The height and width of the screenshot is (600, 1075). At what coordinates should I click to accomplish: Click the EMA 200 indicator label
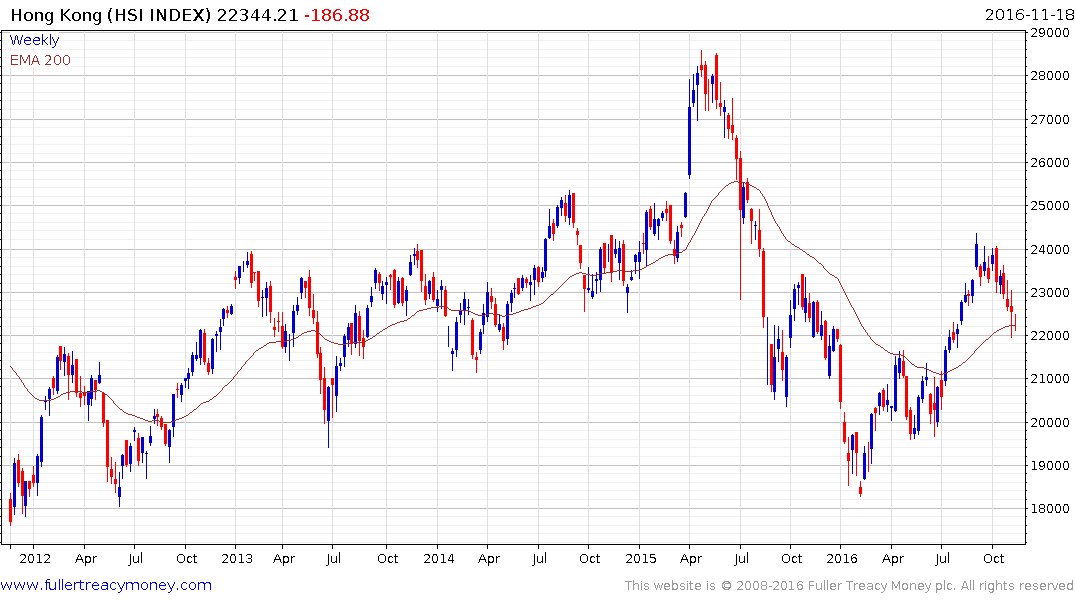click(x=40, y=60)
